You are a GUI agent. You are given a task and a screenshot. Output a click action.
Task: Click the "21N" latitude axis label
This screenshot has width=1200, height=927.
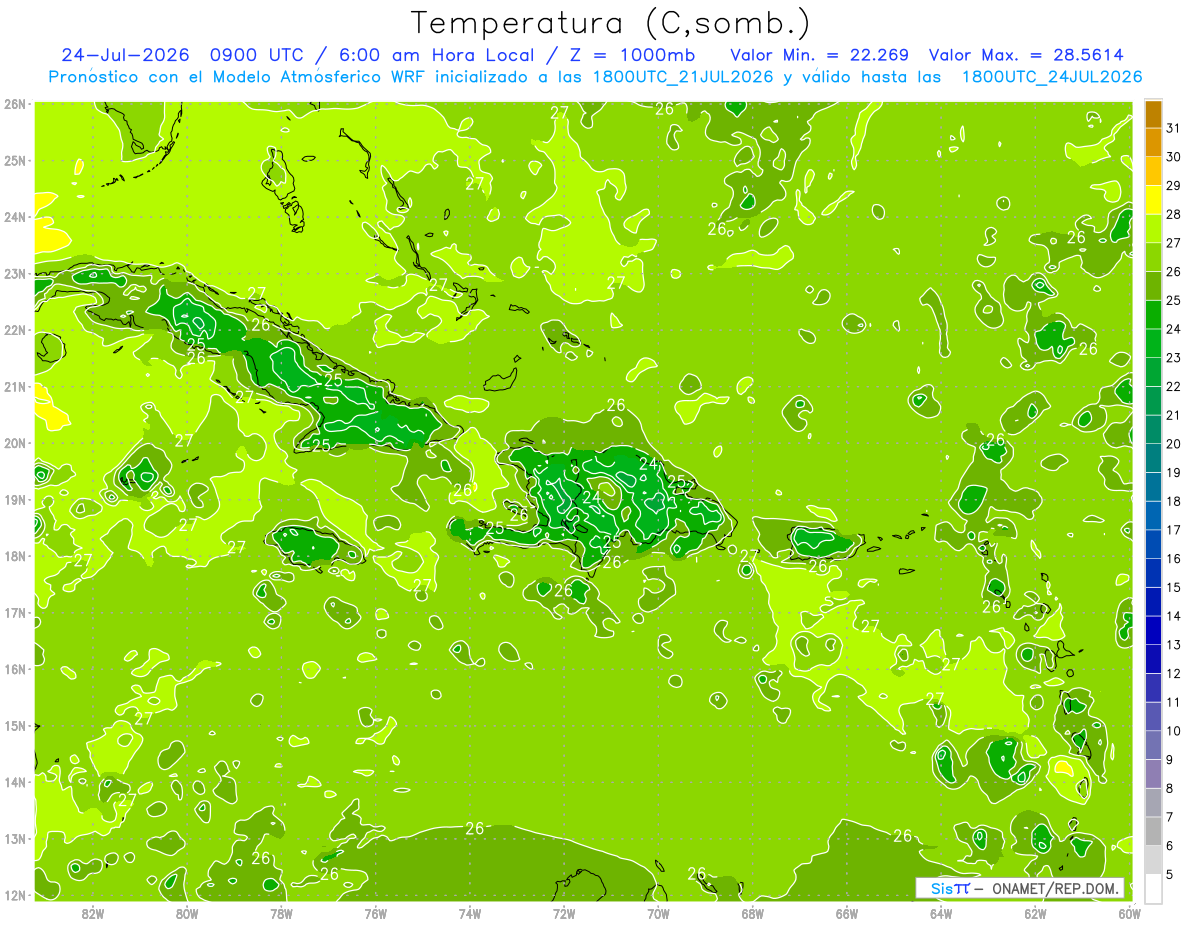coord(15,386)
